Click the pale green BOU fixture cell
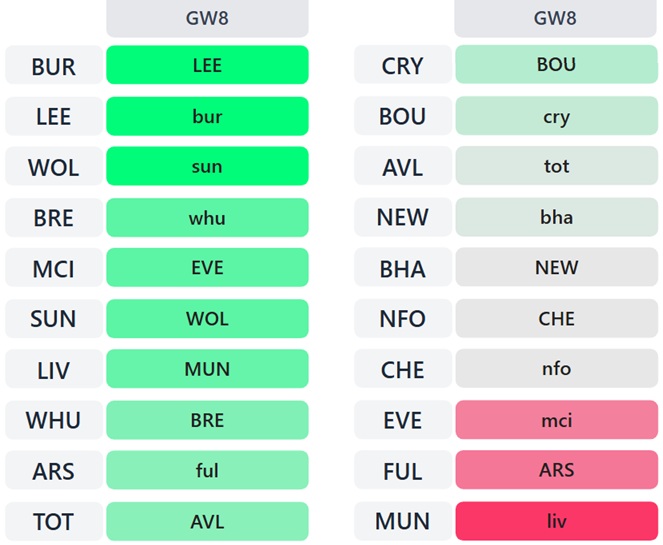663x545 pixels. point(556,65)
